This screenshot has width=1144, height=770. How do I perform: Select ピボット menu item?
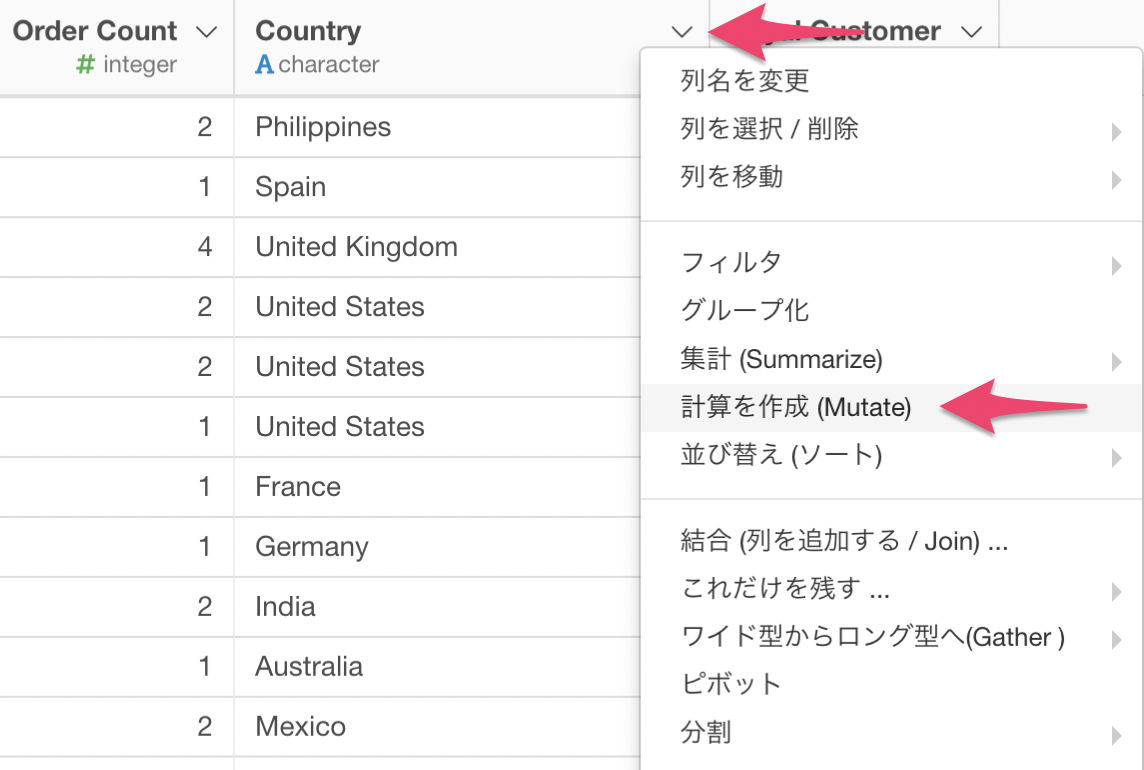pyautogui.click(x=730, y=685)
